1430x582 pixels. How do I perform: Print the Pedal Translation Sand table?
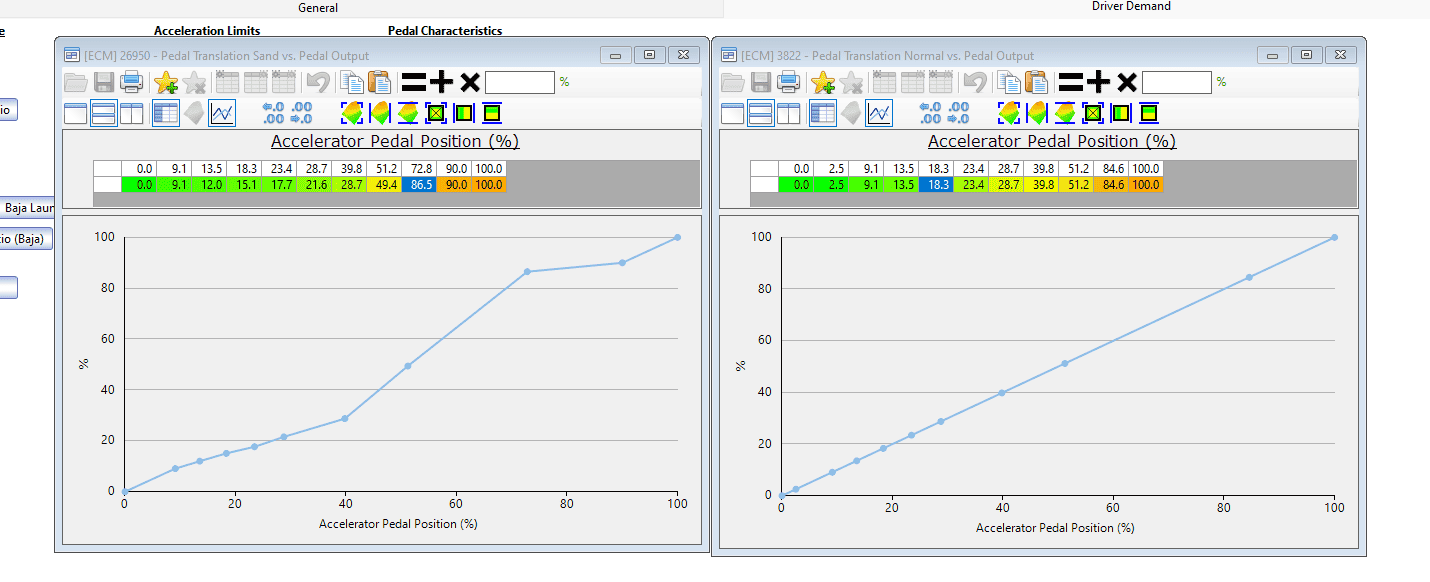point(131,82)
